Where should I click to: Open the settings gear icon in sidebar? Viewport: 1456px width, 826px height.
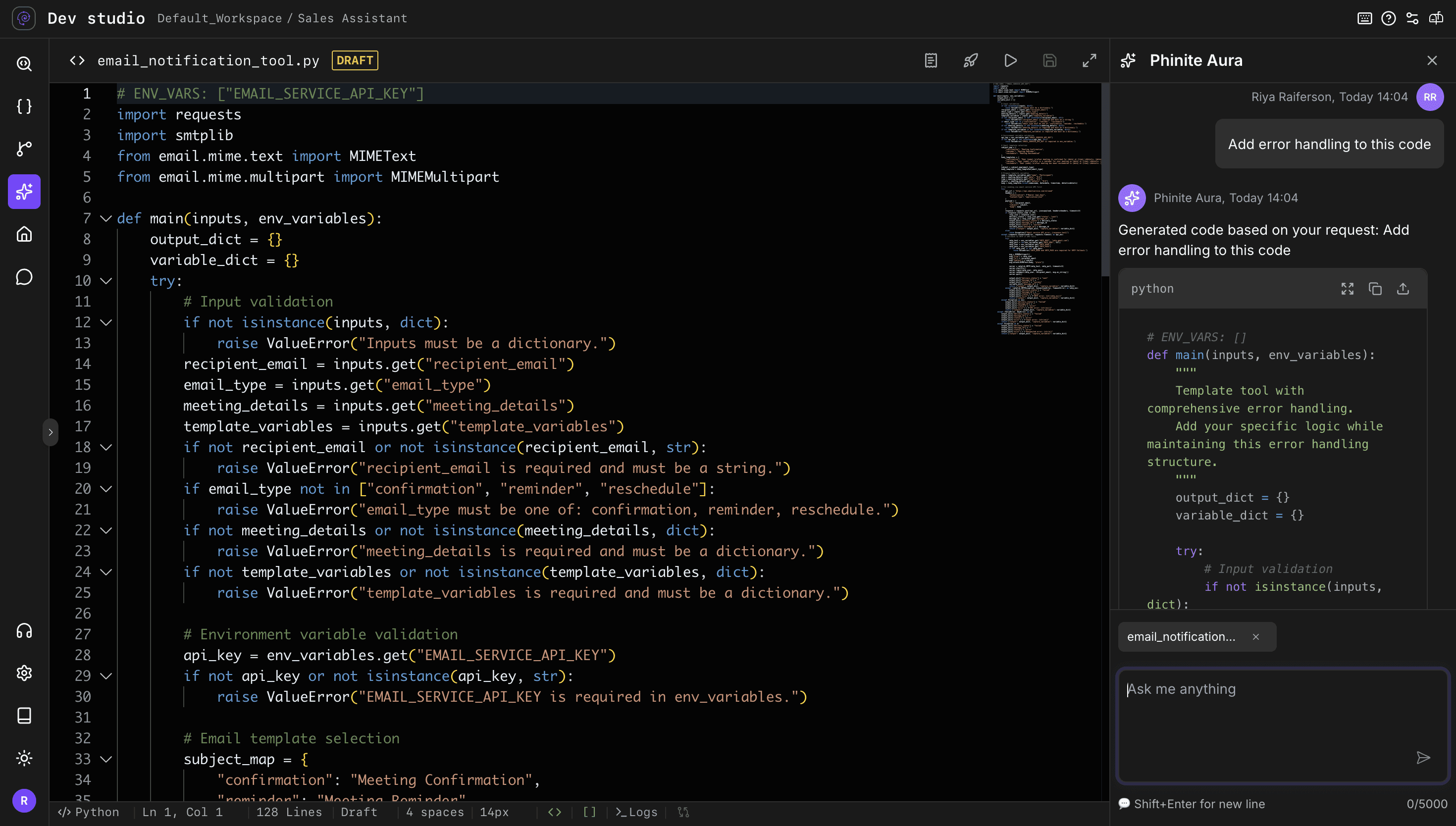[24, 673]
